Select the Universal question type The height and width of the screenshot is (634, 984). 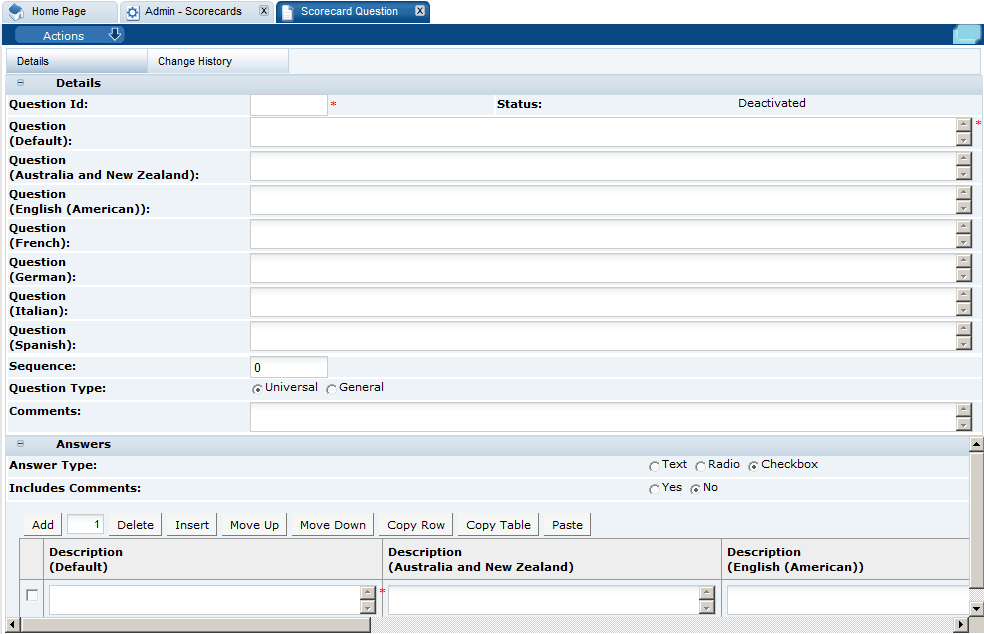(x=257, y=388)
